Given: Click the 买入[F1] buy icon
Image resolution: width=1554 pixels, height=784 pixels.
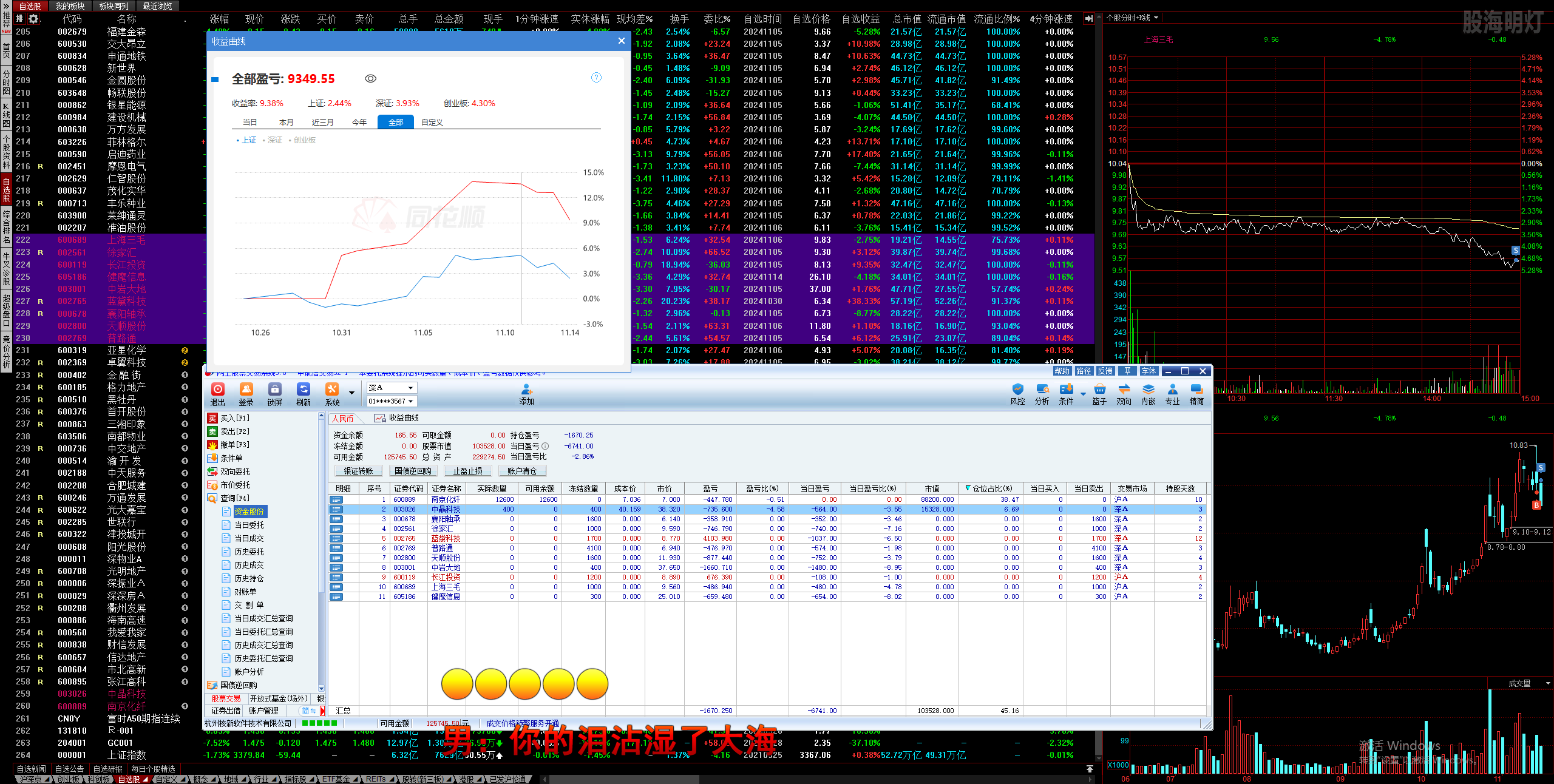Looking at the screenshot, I should click(x=212, y=418).
